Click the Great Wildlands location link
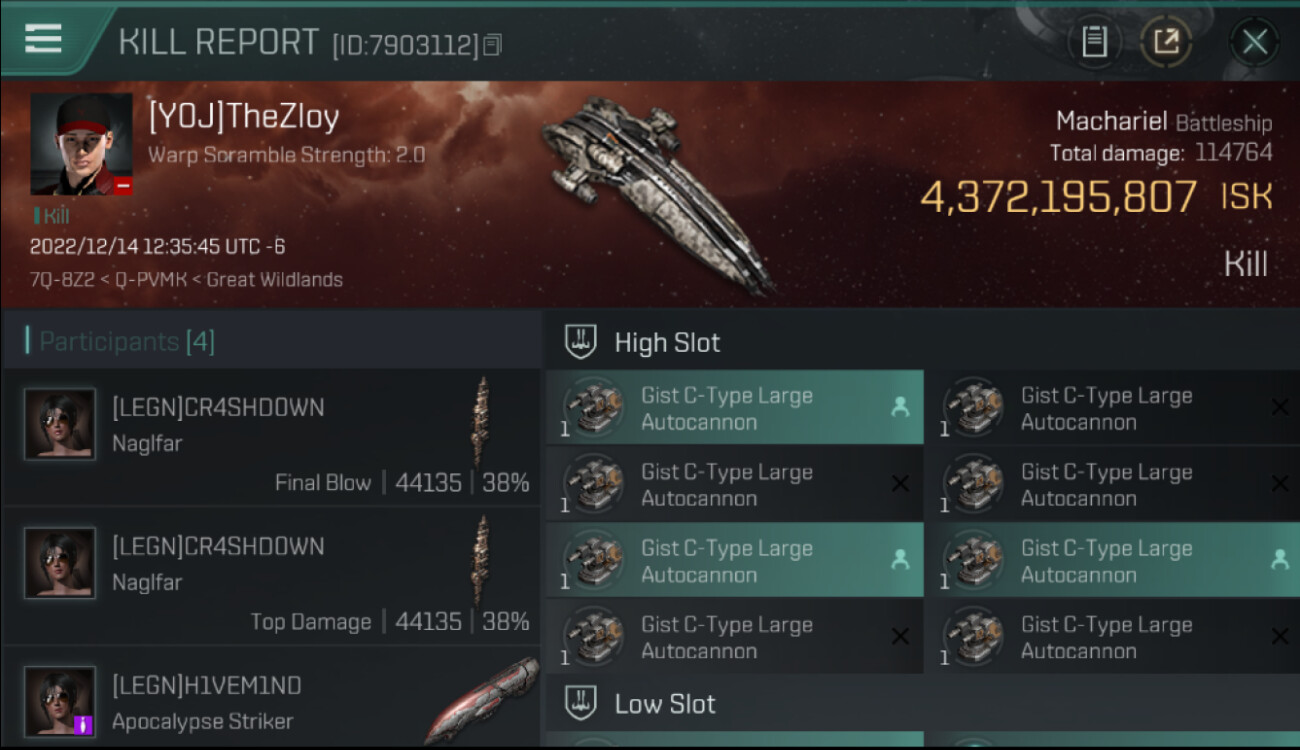The width and height of the screenshot is (1300, 750). click(x=274, y=280)
